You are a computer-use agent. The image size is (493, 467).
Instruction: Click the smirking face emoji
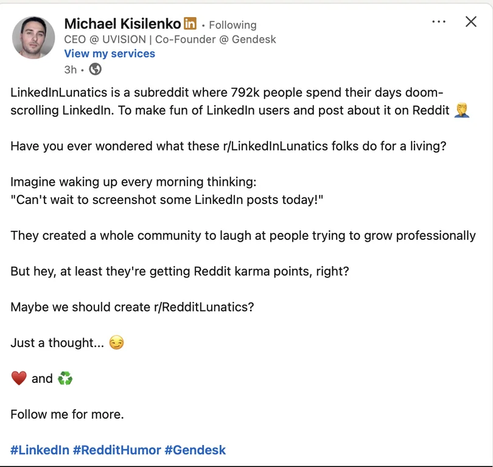pyautogui.click(x=116, y=343)
